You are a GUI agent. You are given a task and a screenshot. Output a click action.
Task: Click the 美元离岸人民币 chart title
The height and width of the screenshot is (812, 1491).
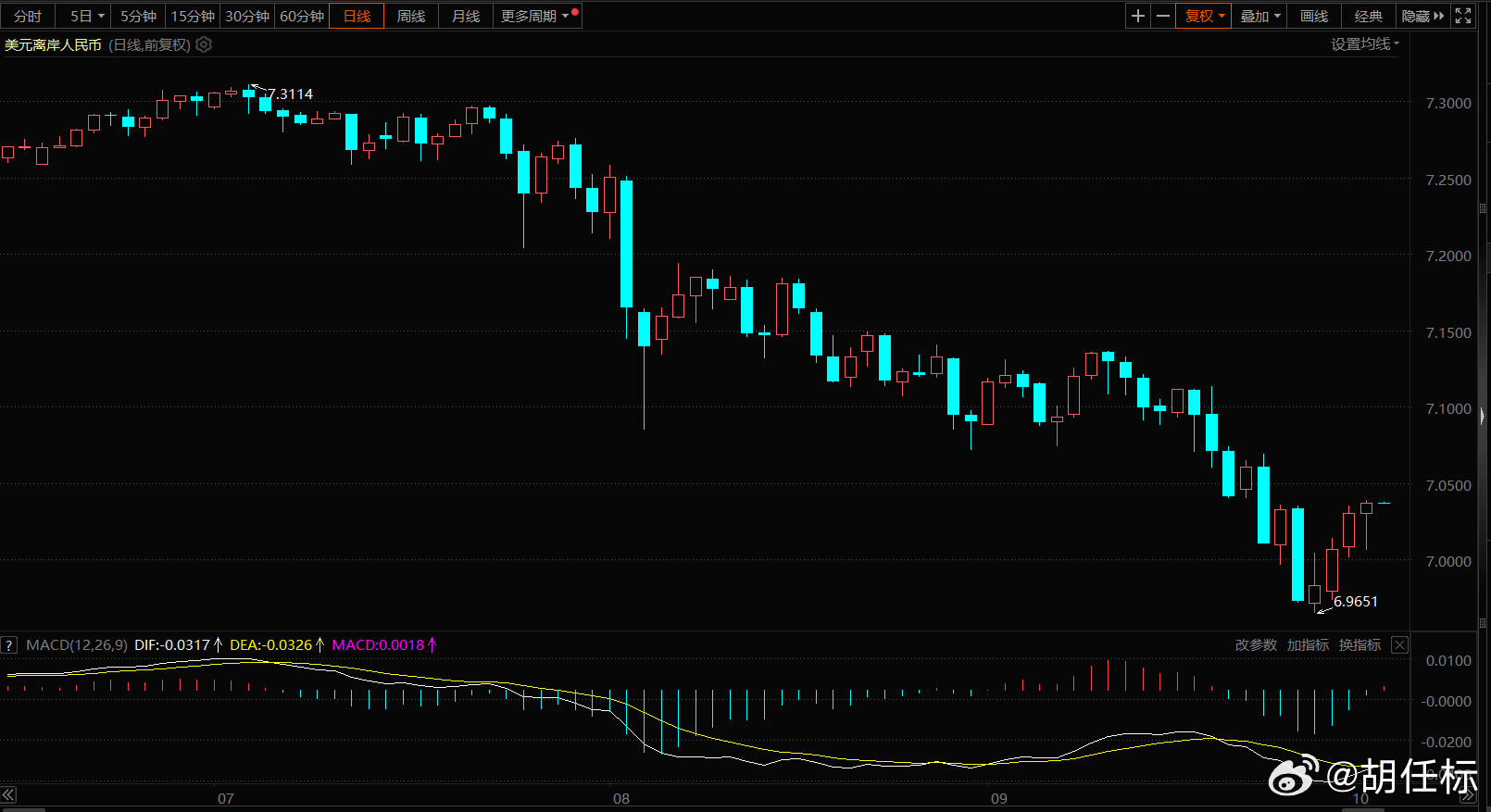pos(53,44)
